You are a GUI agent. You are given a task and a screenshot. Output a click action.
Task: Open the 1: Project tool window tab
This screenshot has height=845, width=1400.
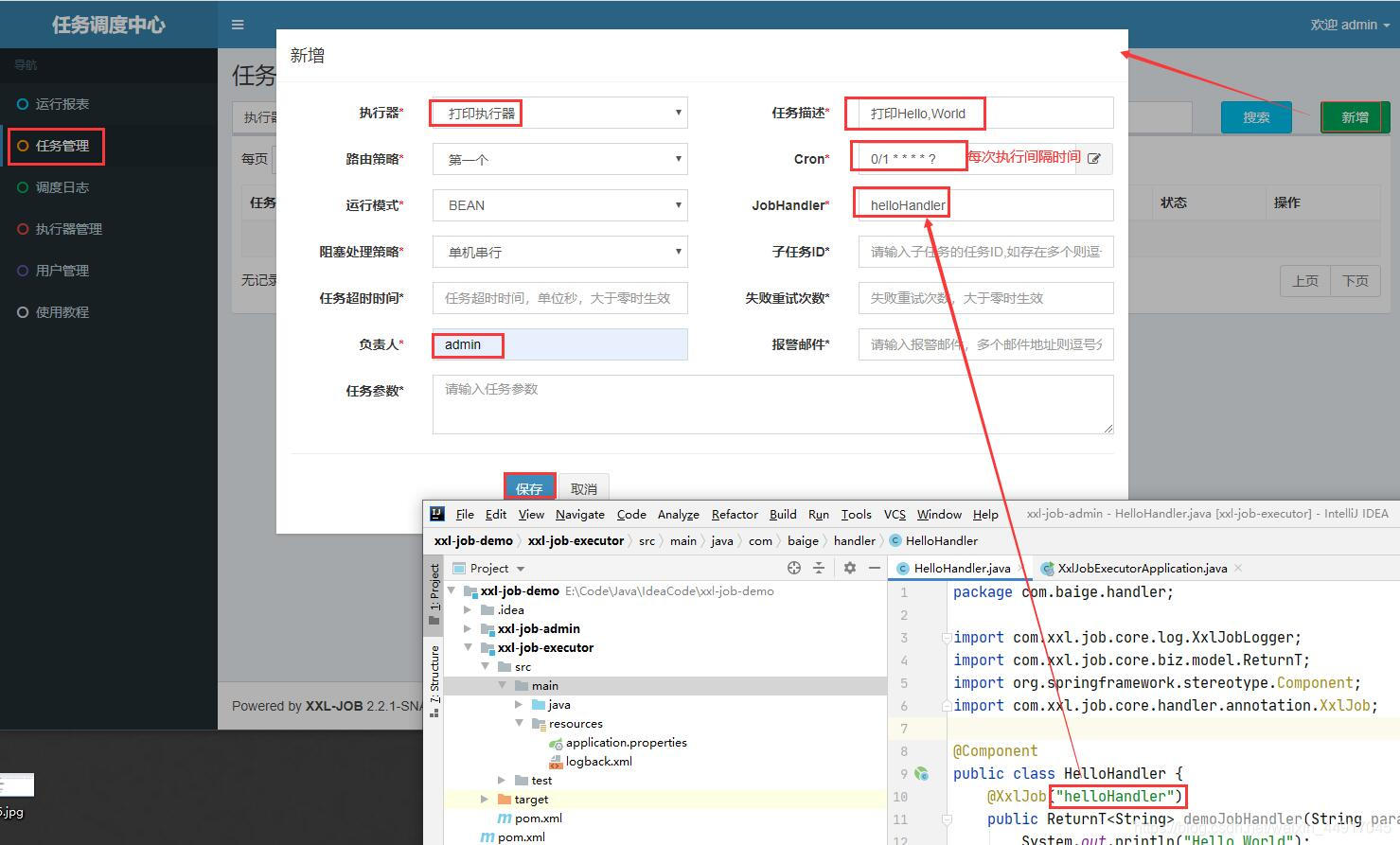point(434,594)
